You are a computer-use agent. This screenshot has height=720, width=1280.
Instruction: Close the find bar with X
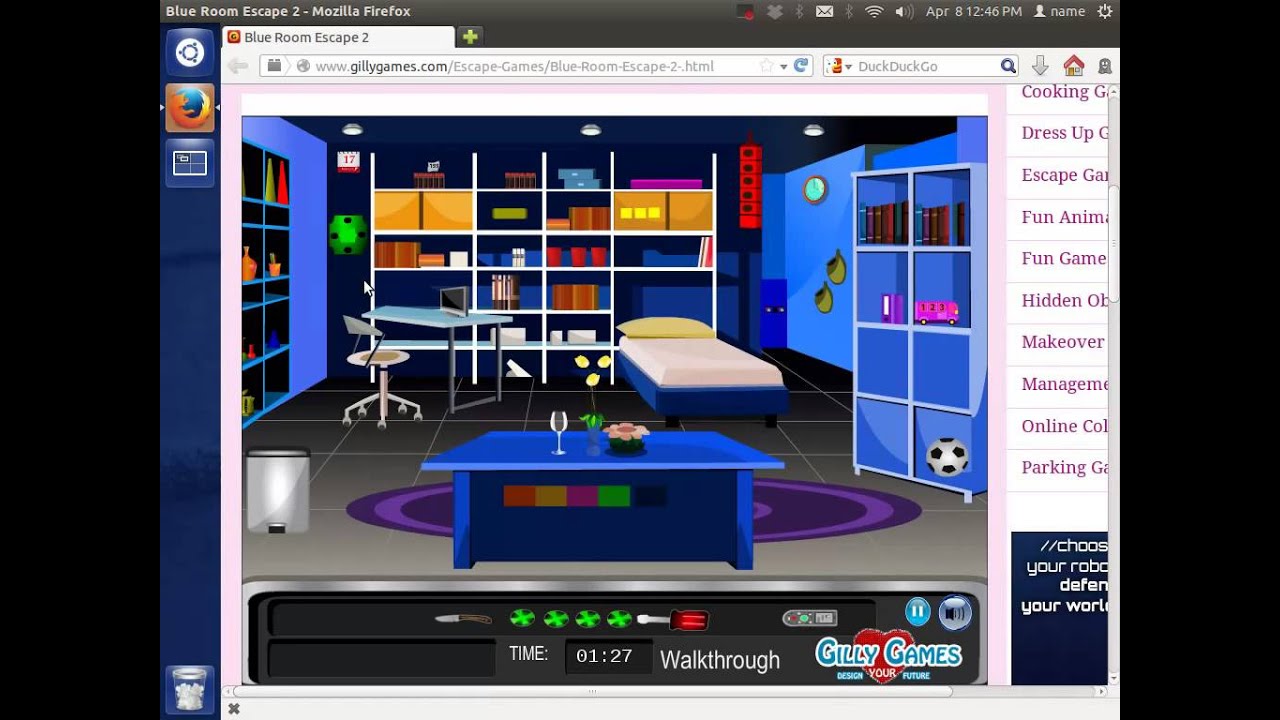[x=234, y=709]
